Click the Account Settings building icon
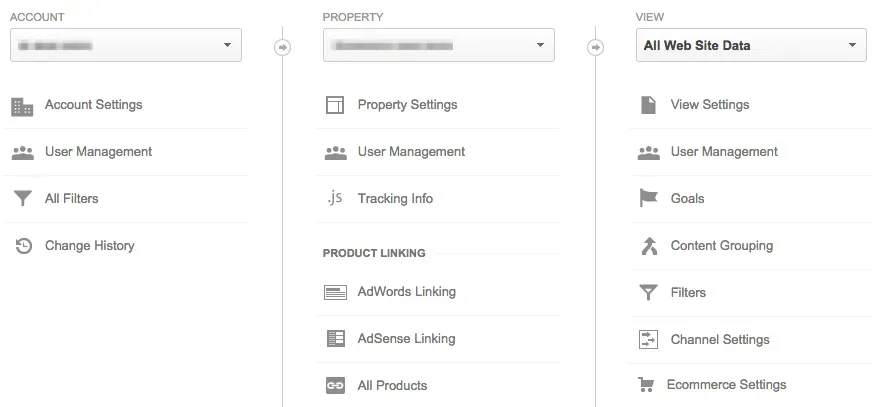877x407 pixels. click(22, 106)
